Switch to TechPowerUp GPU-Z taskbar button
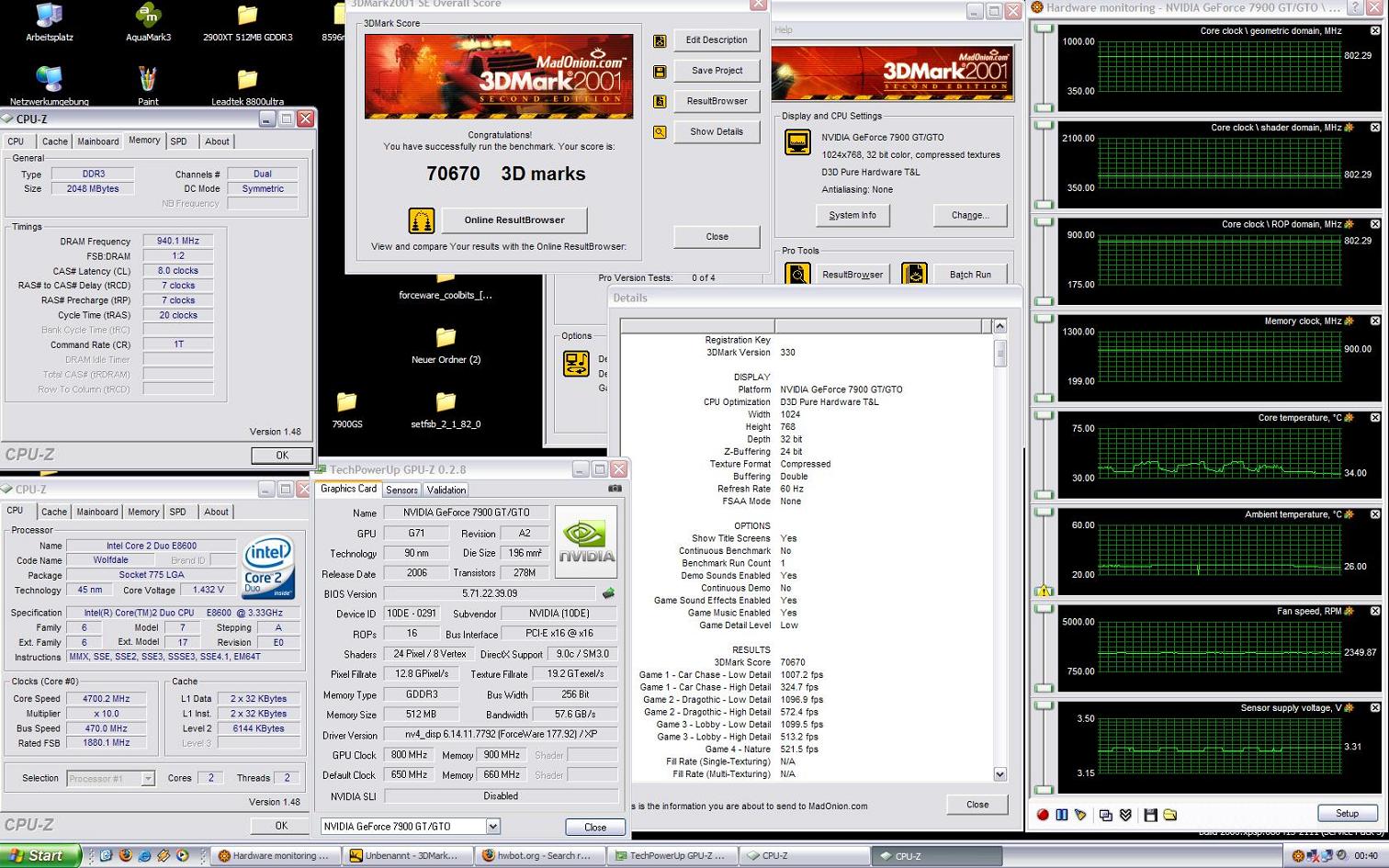The image size is (1389, 868). click(x=672, y=855)
